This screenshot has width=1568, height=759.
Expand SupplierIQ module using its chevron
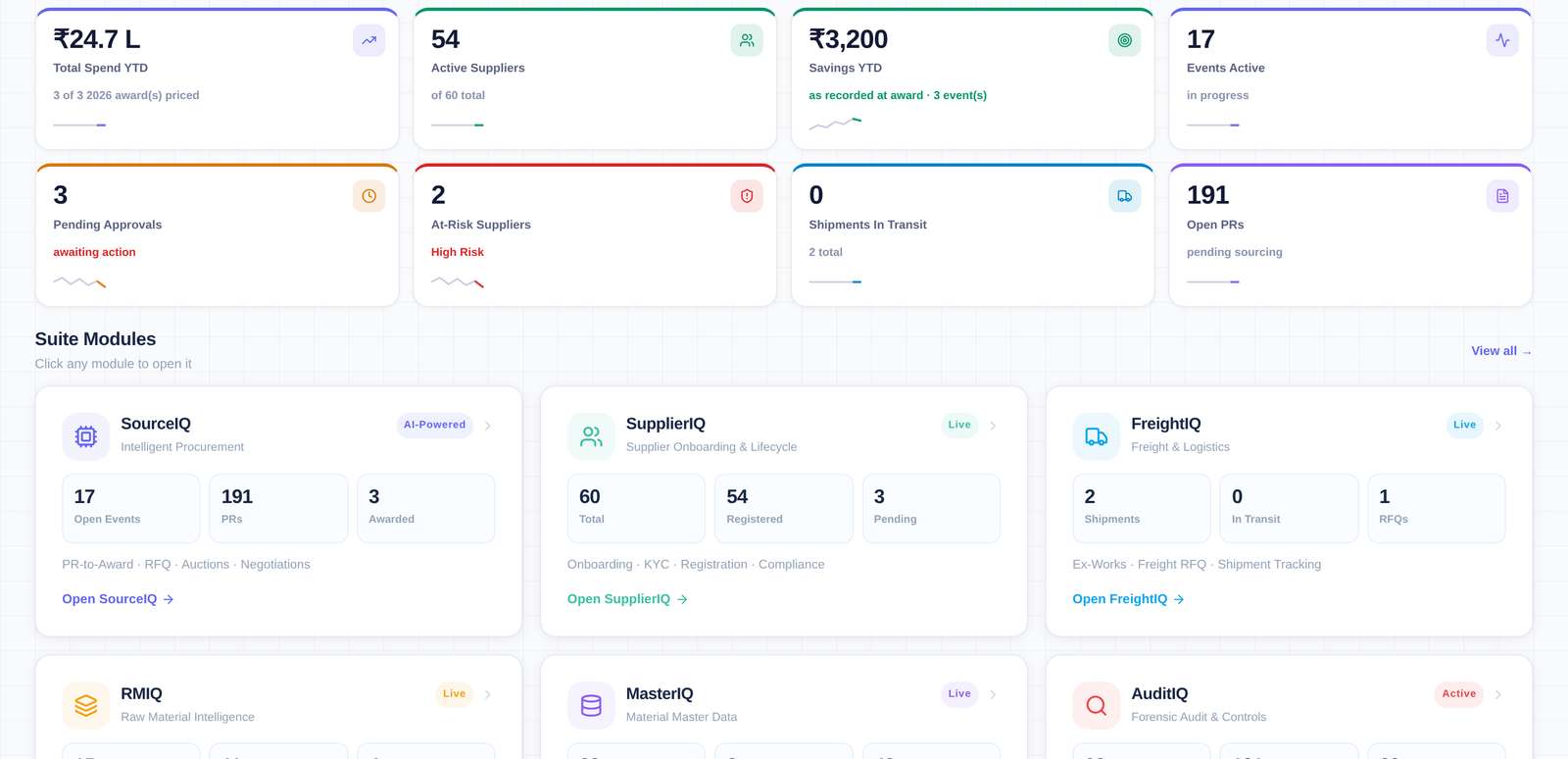click(x=993, y=426)
